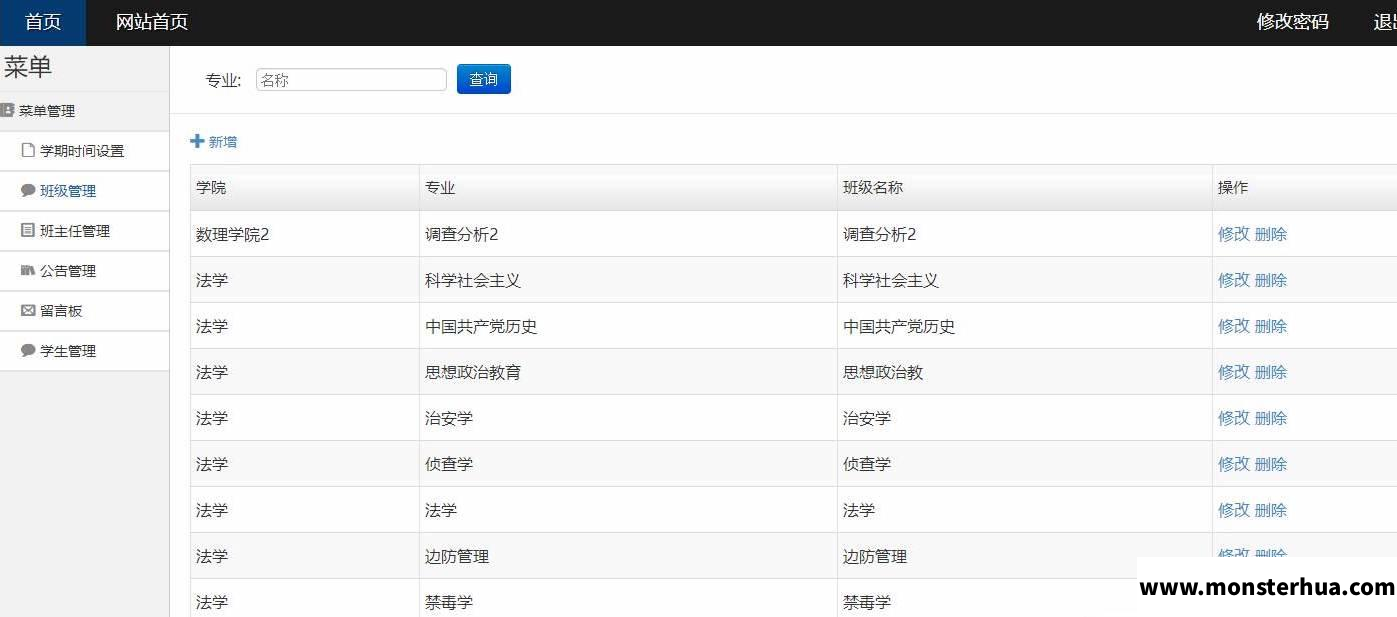Click 删除 for the 侦查学 row
This screenshot has height=617, width=1397.
[1271, 464]
